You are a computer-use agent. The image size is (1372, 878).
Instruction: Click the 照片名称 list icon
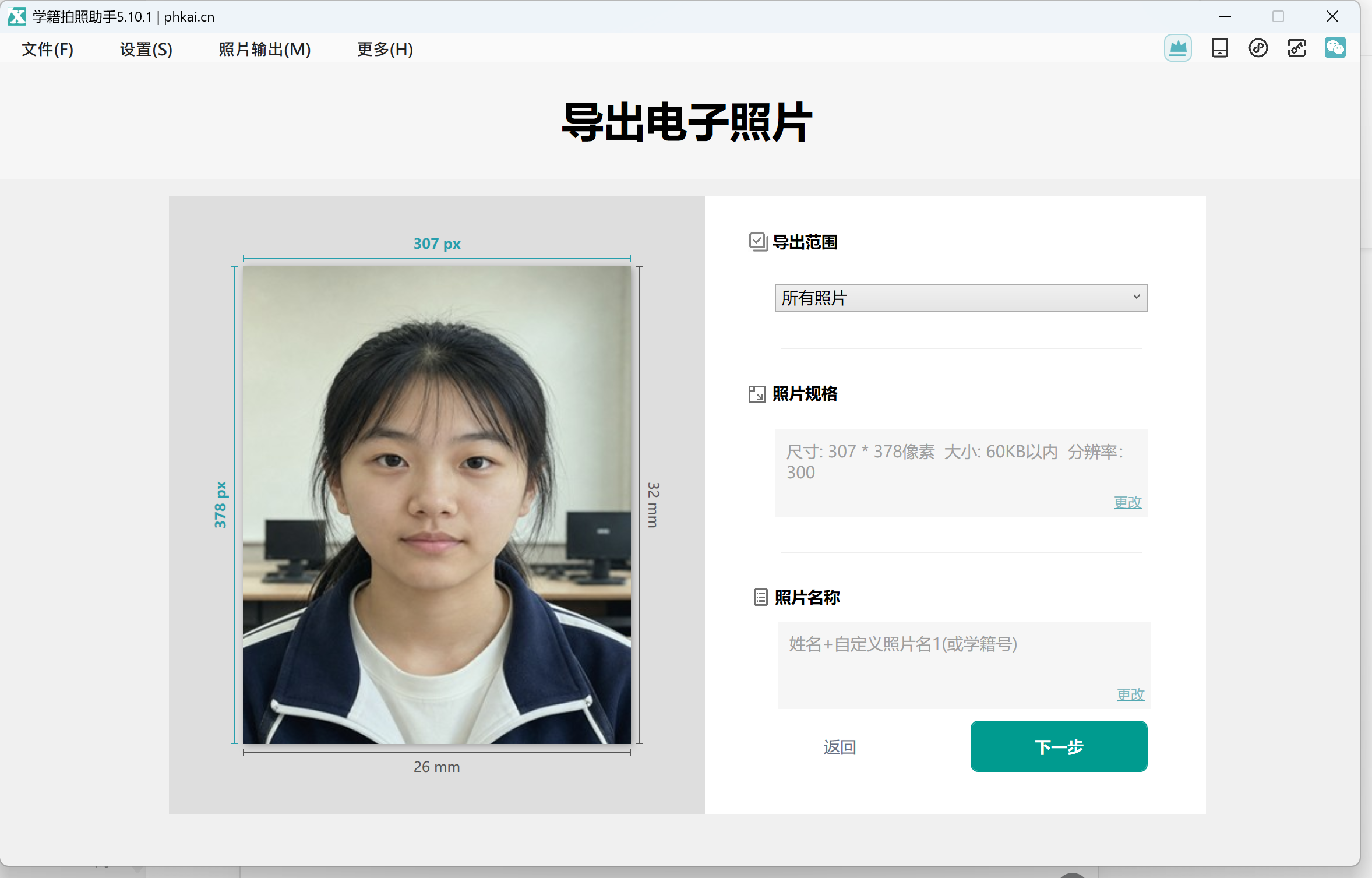coord(760,597)
